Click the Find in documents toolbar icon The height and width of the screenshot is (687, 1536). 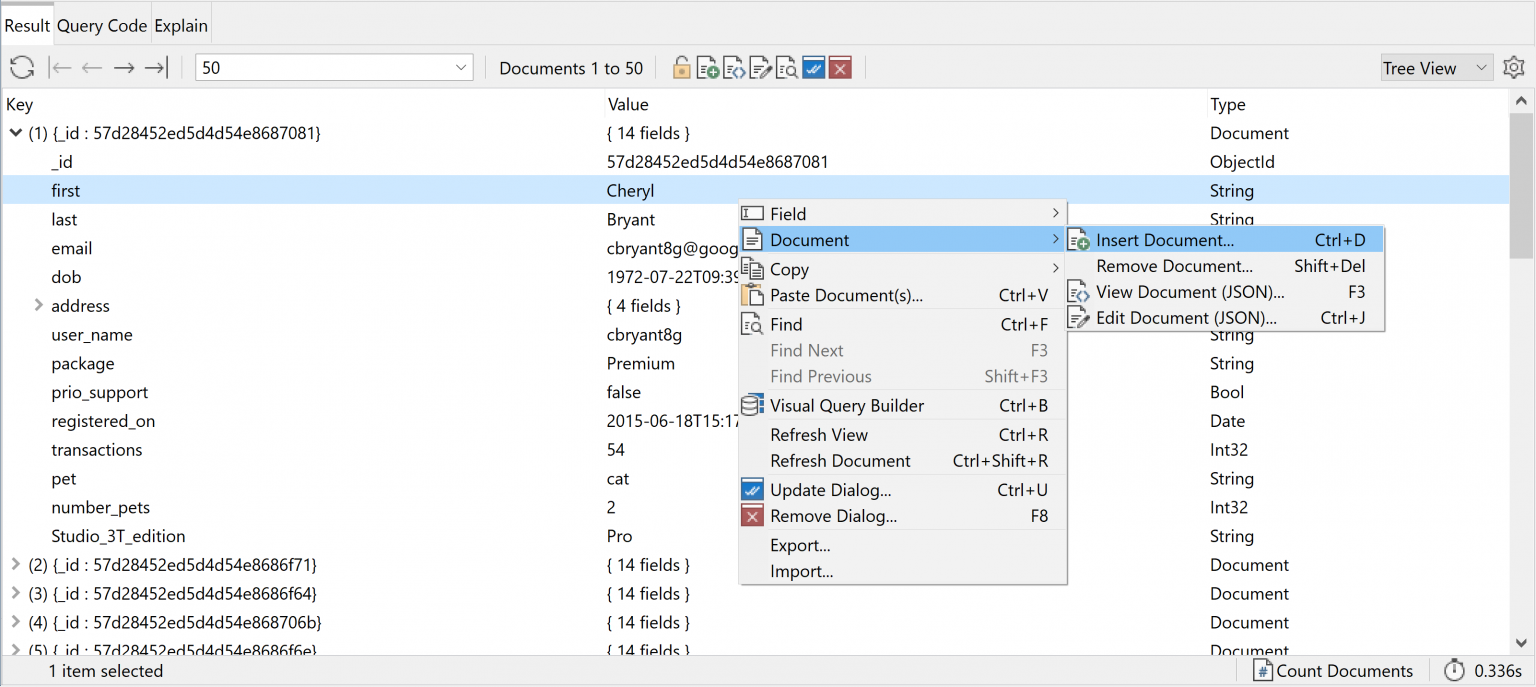(786, 67)
